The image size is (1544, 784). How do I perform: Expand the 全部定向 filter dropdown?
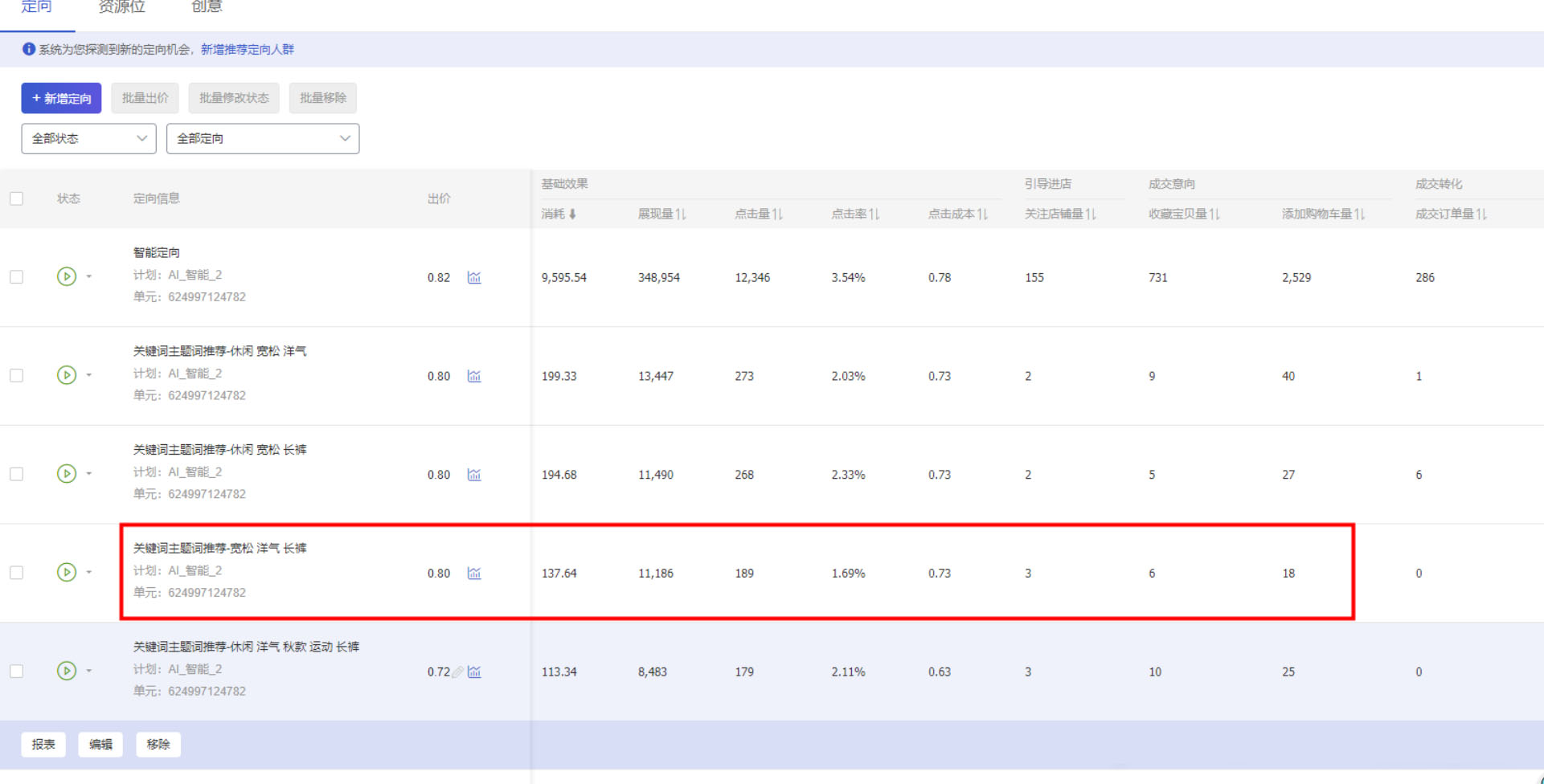pyautogui.click(x=262, y=138)
